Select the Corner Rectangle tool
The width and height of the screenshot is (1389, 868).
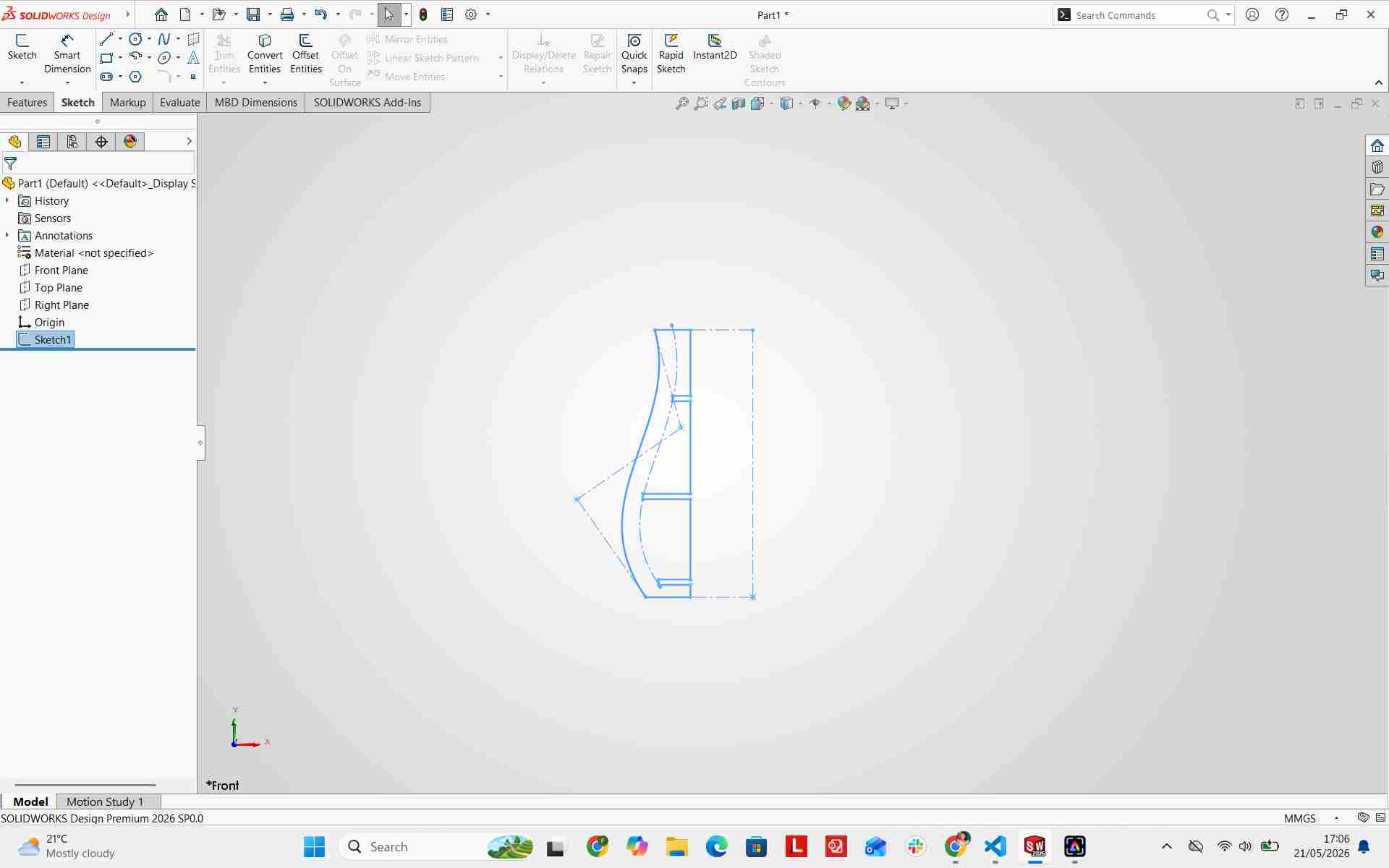point(106,58)
